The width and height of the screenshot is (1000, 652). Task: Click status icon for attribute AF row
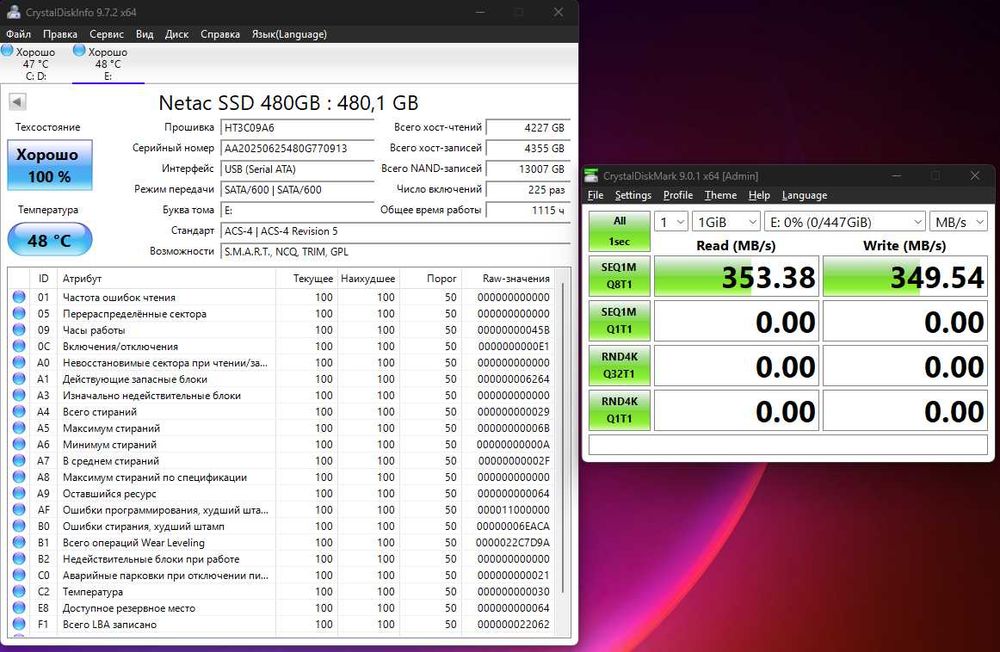pyautogui.click(x=19, y=510)
